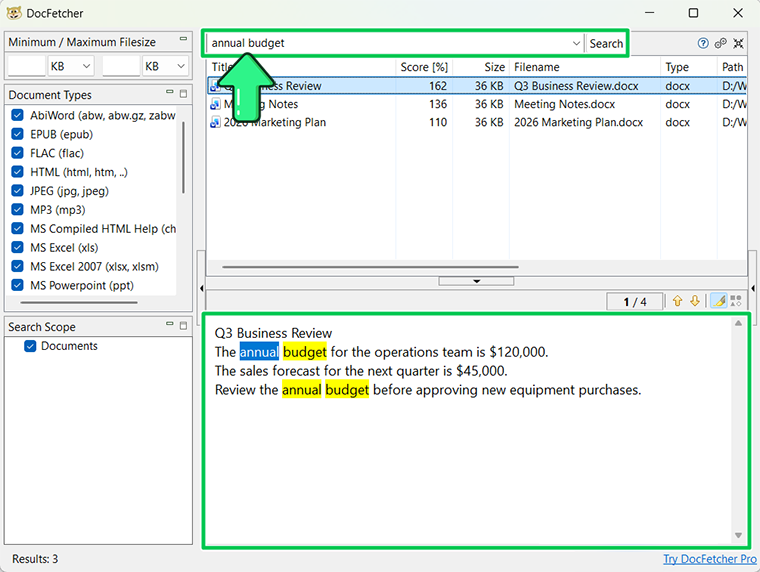The width and height of the screenshot is (760, 572).
Task: Jump to the next match with the down arrow
Action: tap(695, 301)
